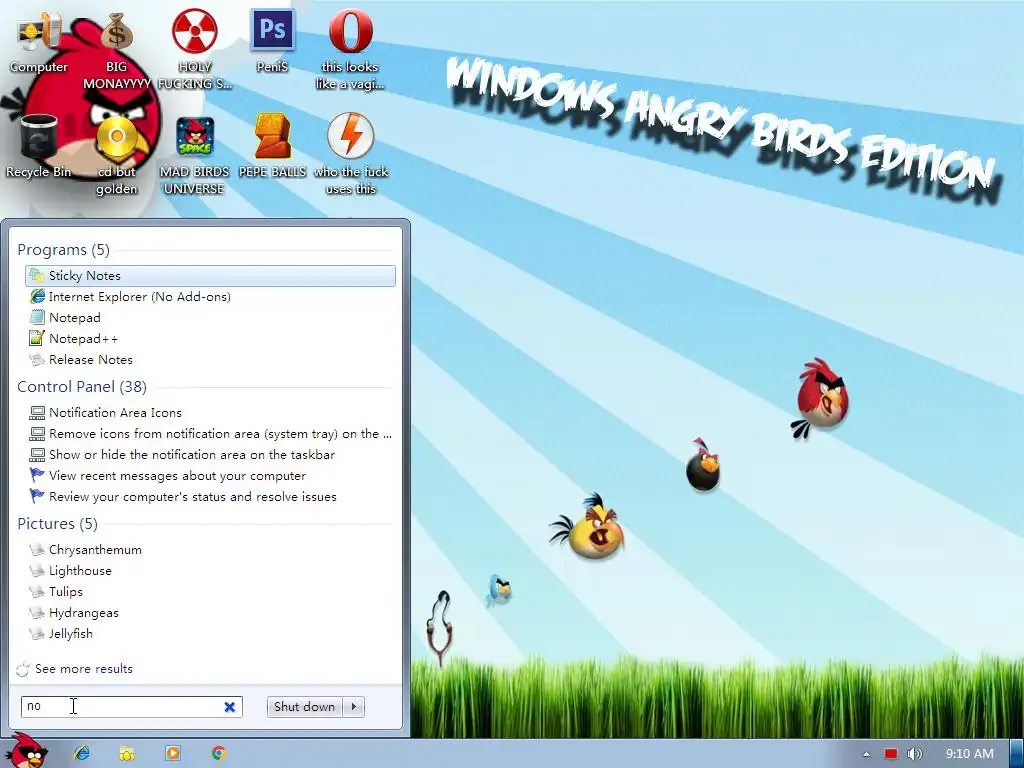Launch Sticky Notes from search results

coord(210,276)
